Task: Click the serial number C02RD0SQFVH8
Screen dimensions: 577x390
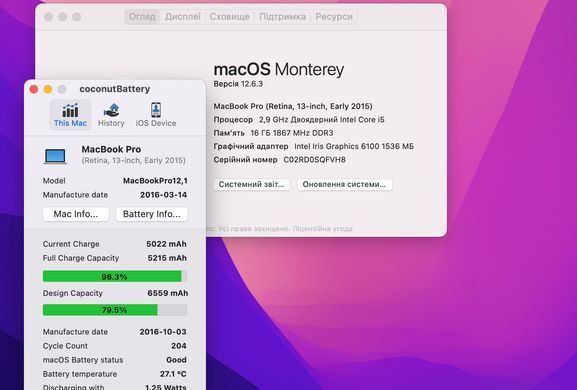Action: (315, 160)
